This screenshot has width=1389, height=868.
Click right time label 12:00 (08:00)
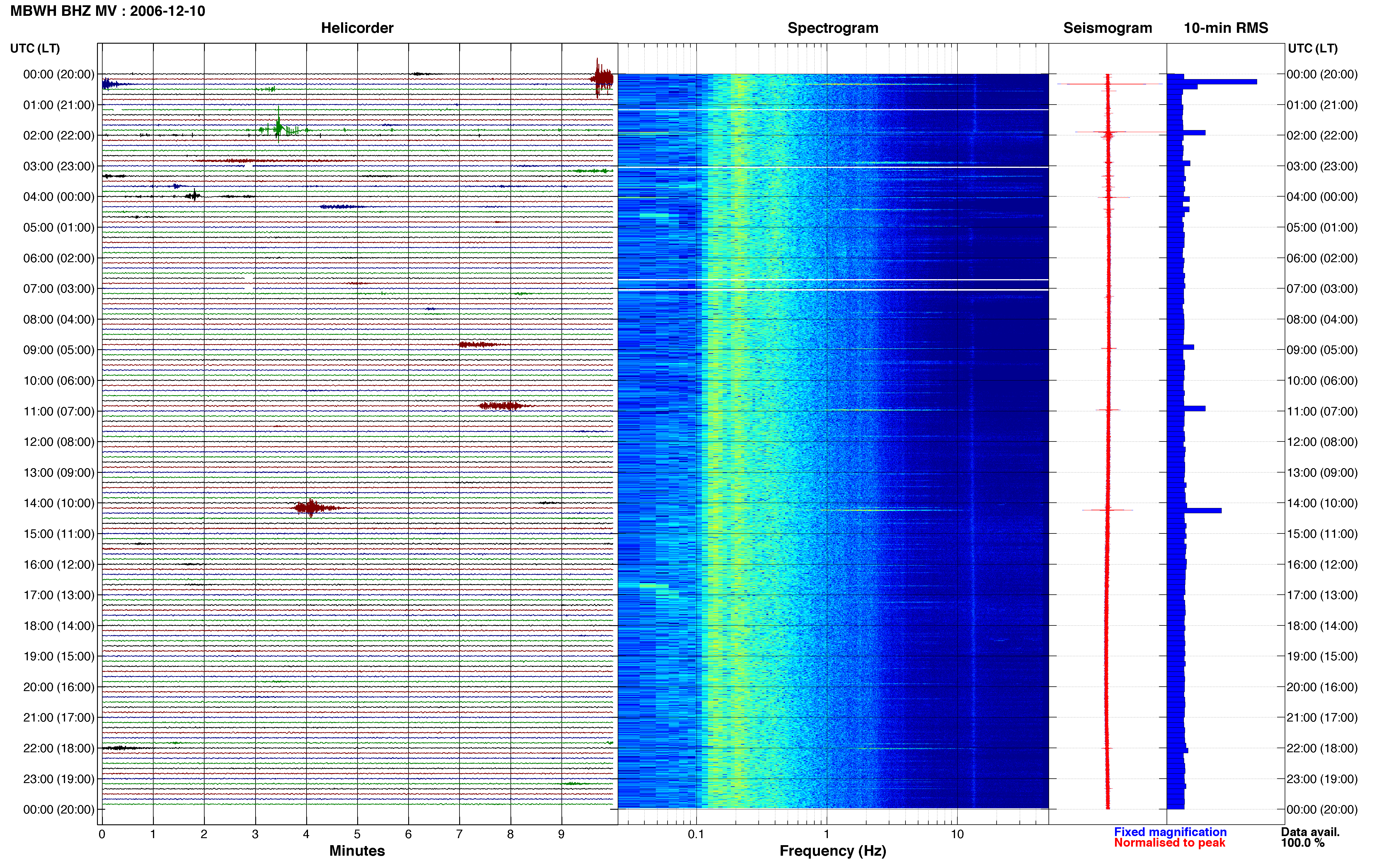1322,442
